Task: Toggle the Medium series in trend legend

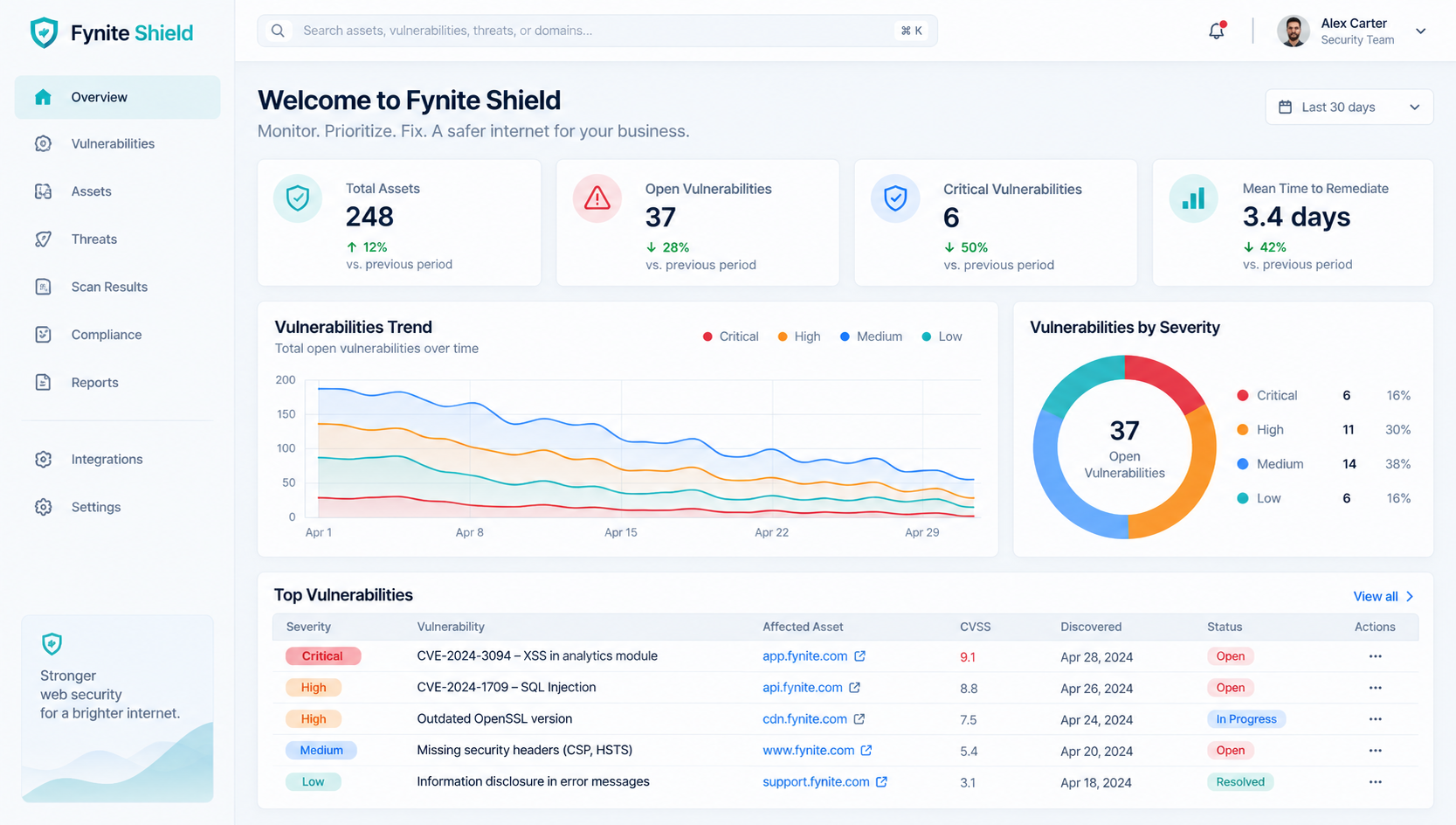Action: click(871, 336)
